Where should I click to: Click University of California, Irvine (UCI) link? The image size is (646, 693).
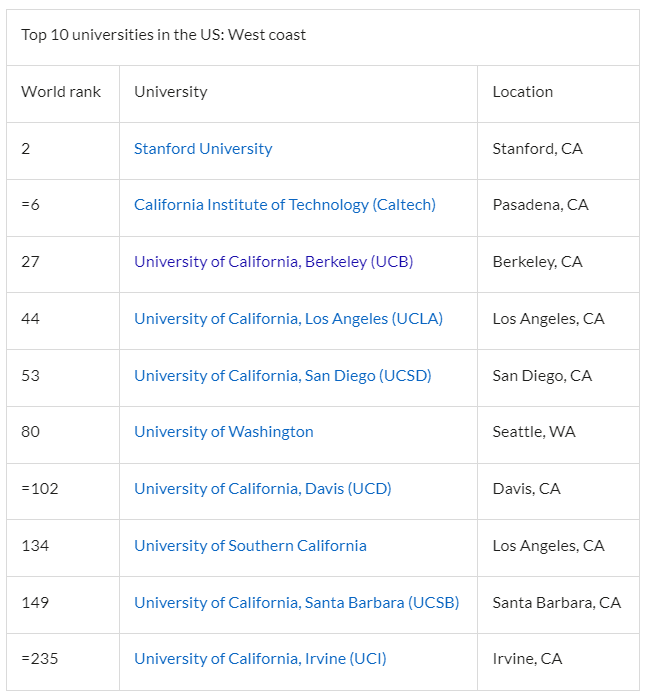pos(260,659)
